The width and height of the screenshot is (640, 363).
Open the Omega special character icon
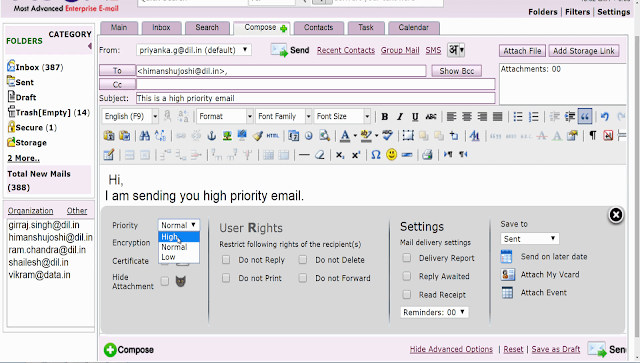pyautogui.click(x=376, y=155)
